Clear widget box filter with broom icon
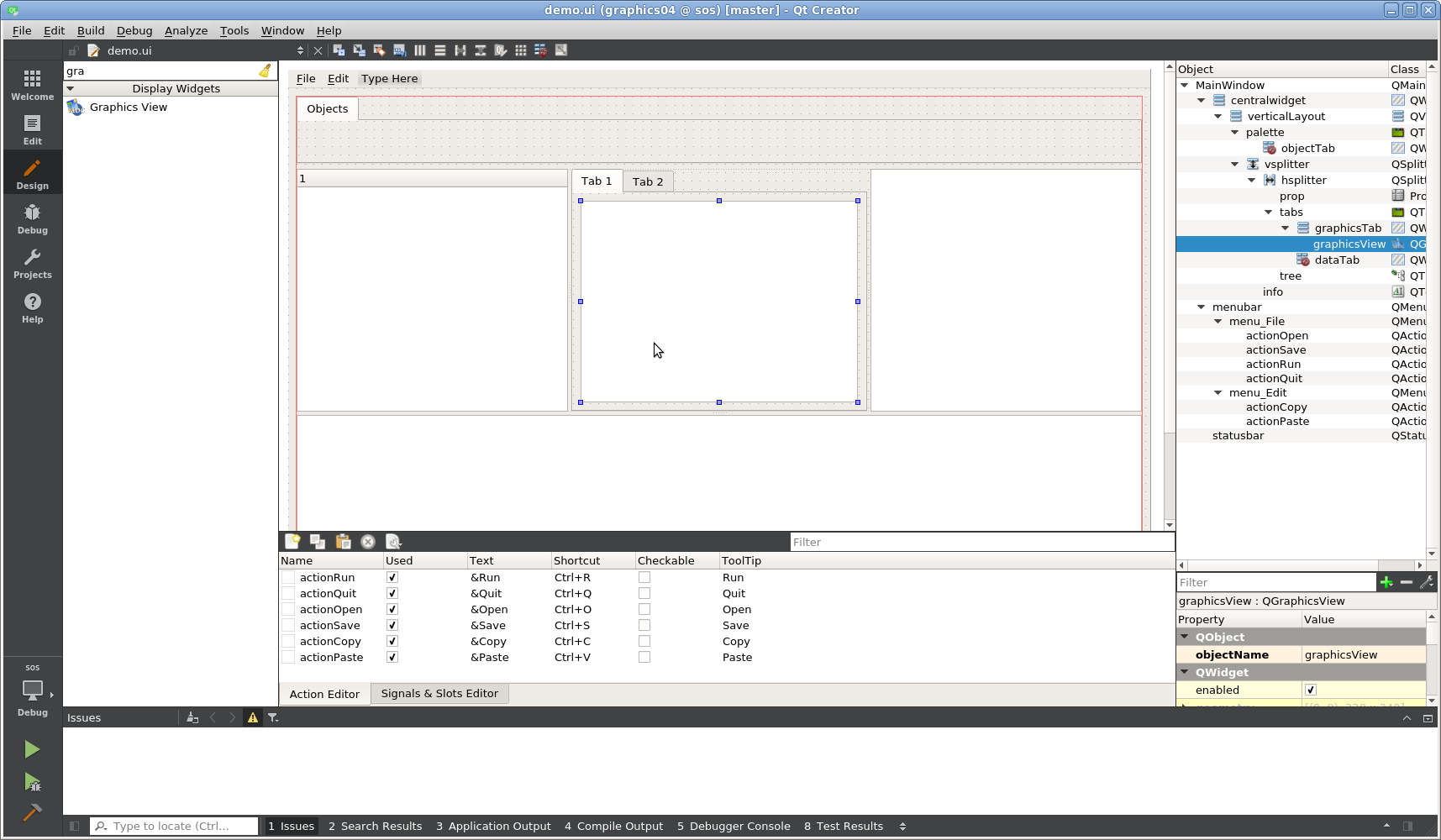This screenshot has height=840, width=1441. tap(266, 71)
